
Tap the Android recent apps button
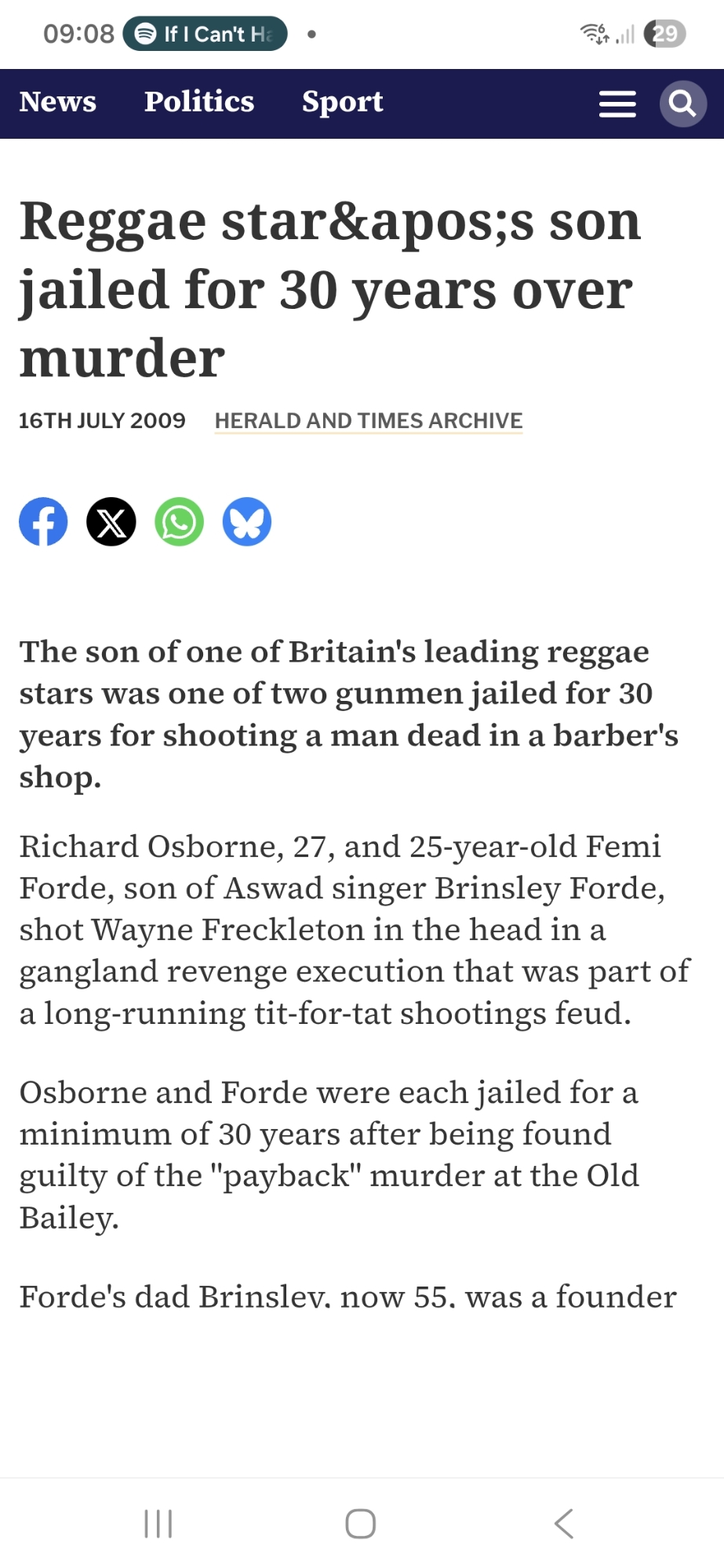158,1523
